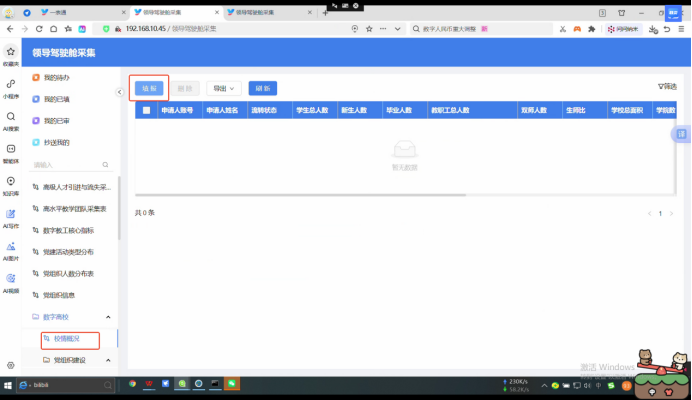Reload the page with refresh icon
The image size is (692, 400).
39,29
